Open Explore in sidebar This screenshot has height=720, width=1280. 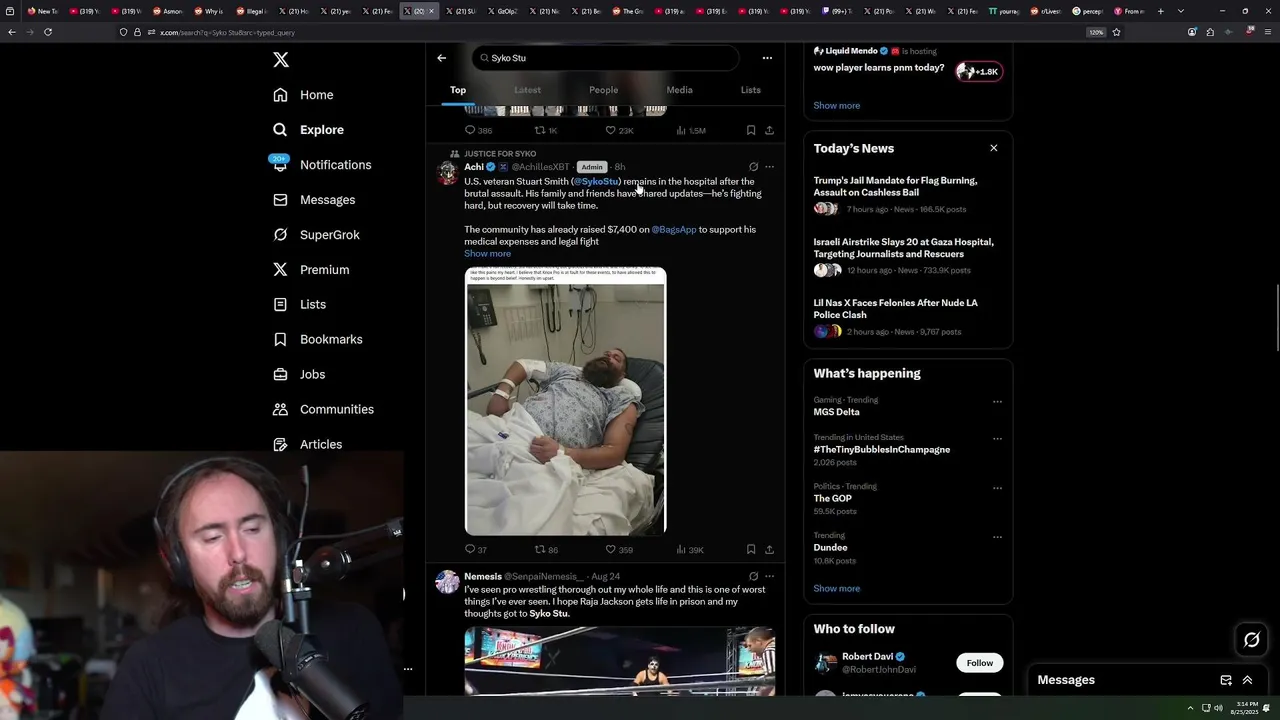[x=308, y=130]
